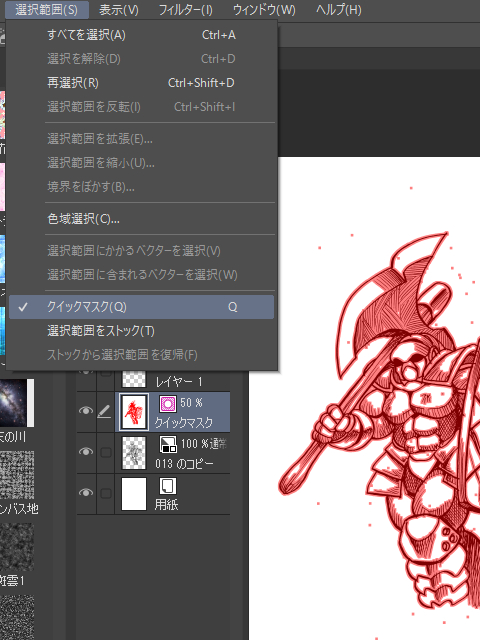Screen dimensions: 480x640
Task: Click the 013のコピー layer thumbnail
Action: pyautogui.click(x=134, y=453)
